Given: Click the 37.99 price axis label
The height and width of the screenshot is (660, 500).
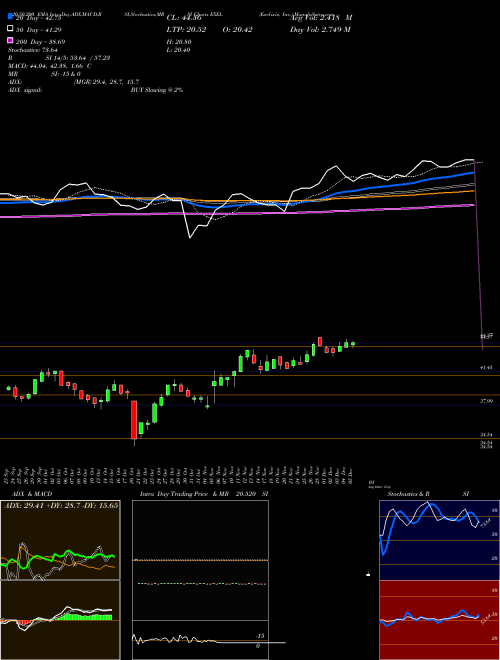Looking at the screenshot, I should tap(486, 401).
